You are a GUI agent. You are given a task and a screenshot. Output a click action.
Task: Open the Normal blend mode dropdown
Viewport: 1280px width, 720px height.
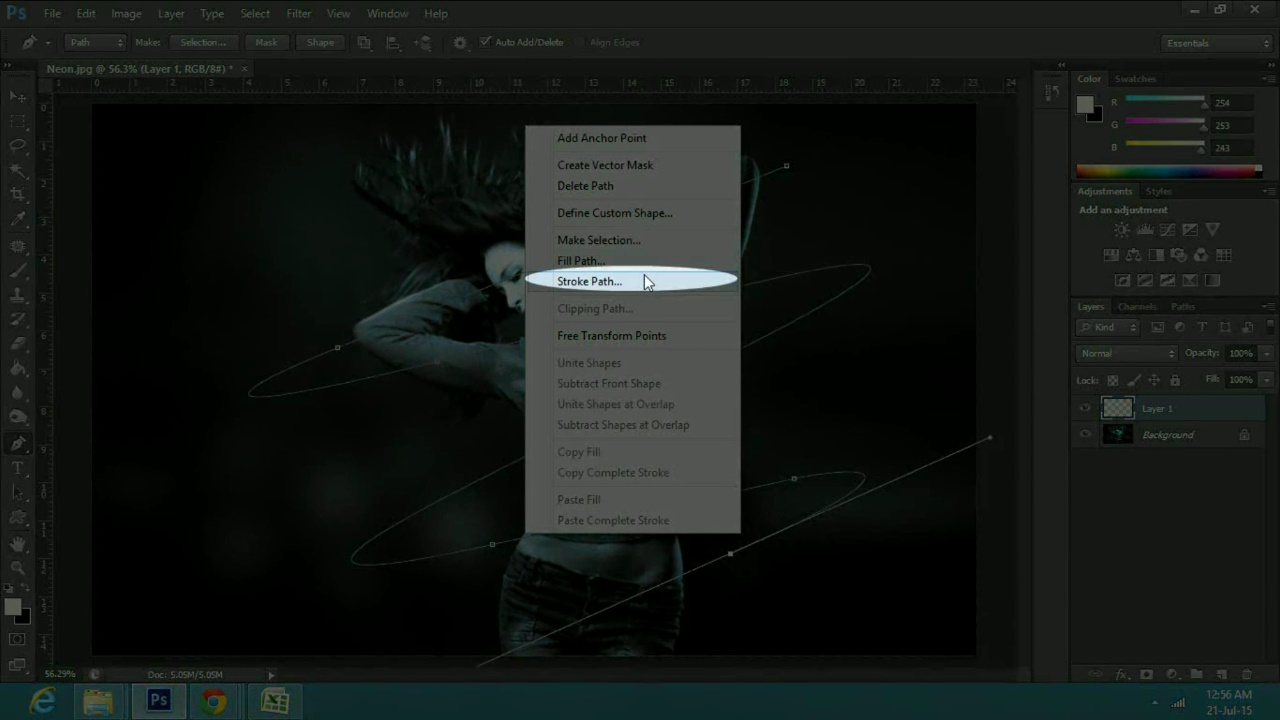(x=1127, y=353)
